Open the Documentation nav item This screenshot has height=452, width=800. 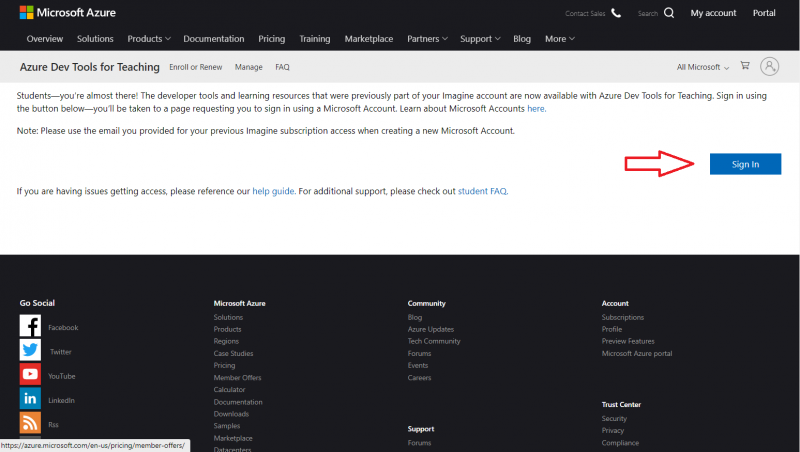214,39
